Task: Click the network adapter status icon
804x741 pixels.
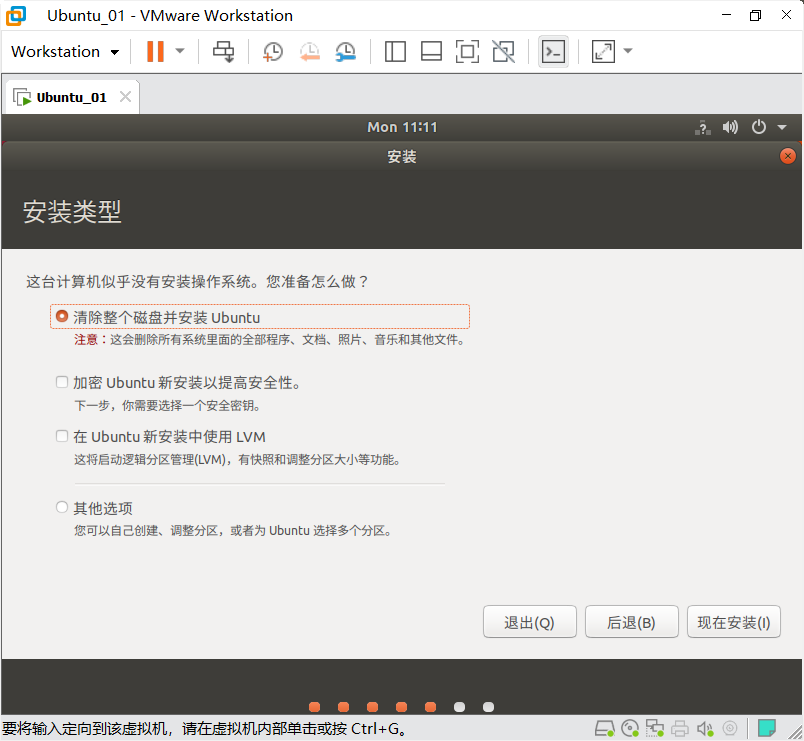Action: pos(654,728)
